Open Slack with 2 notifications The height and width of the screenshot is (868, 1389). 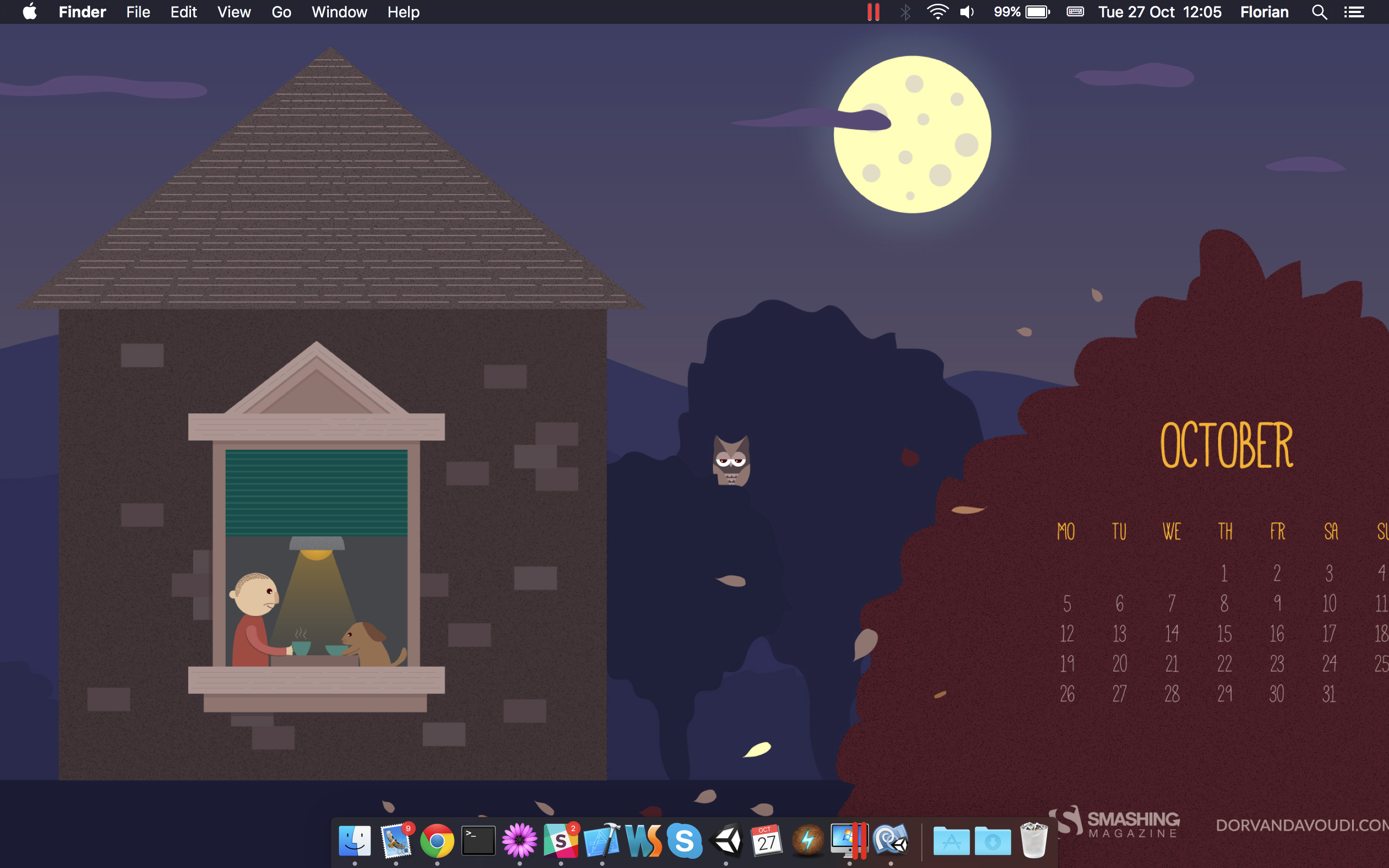(x=561, y=841)
